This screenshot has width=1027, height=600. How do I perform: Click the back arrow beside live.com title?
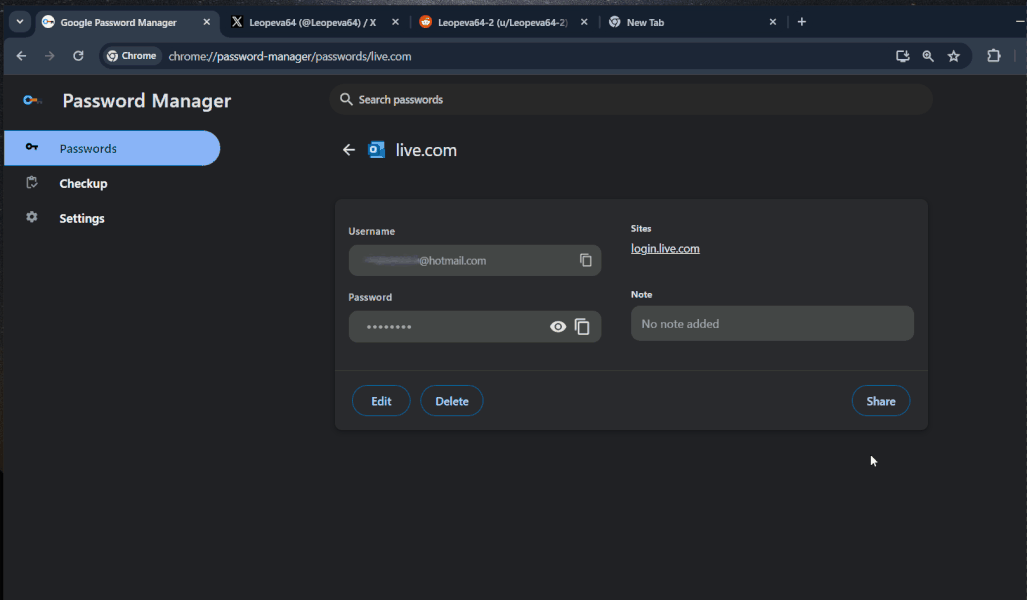(348, 149)
